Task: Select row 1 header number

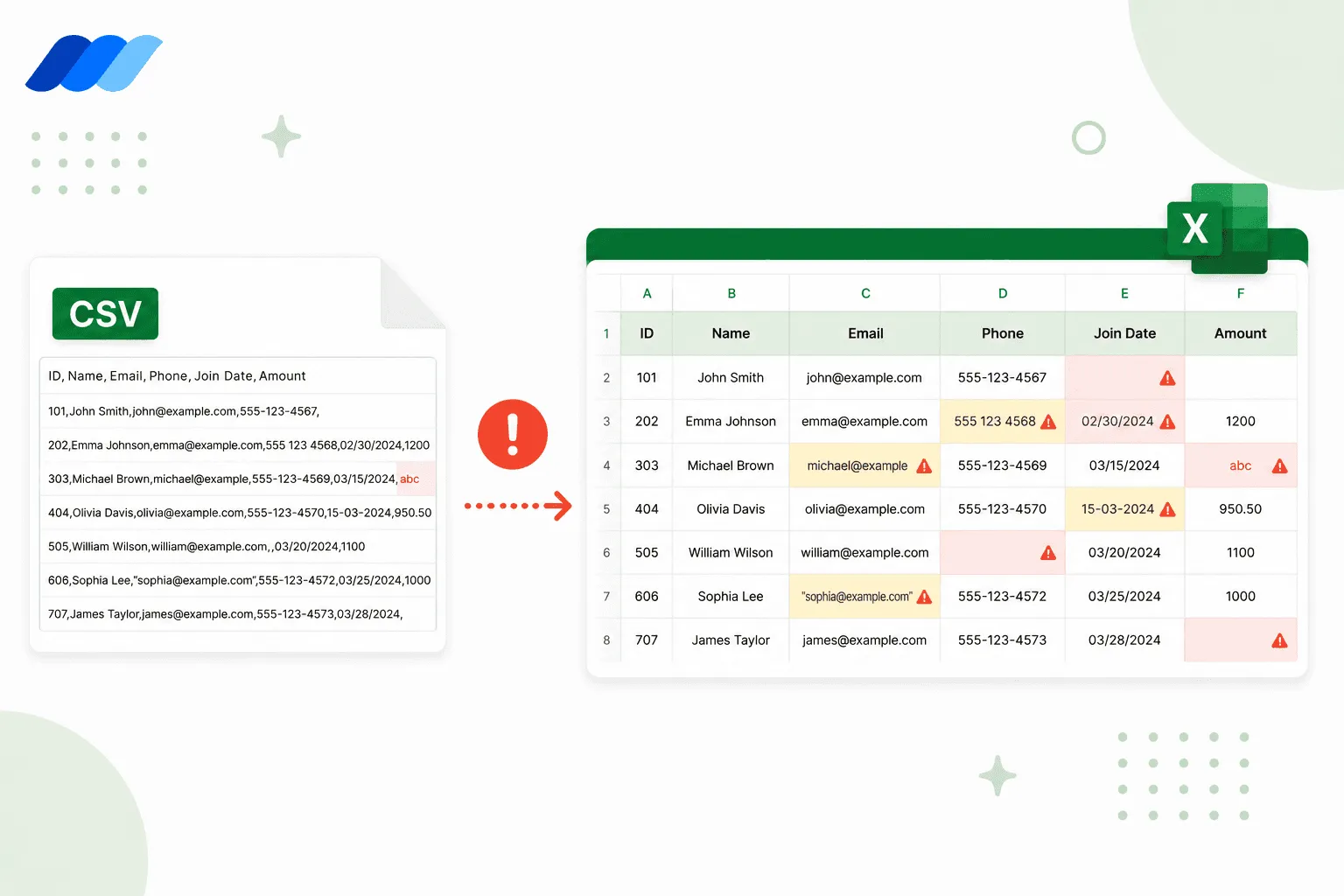Action: (606, 333)
